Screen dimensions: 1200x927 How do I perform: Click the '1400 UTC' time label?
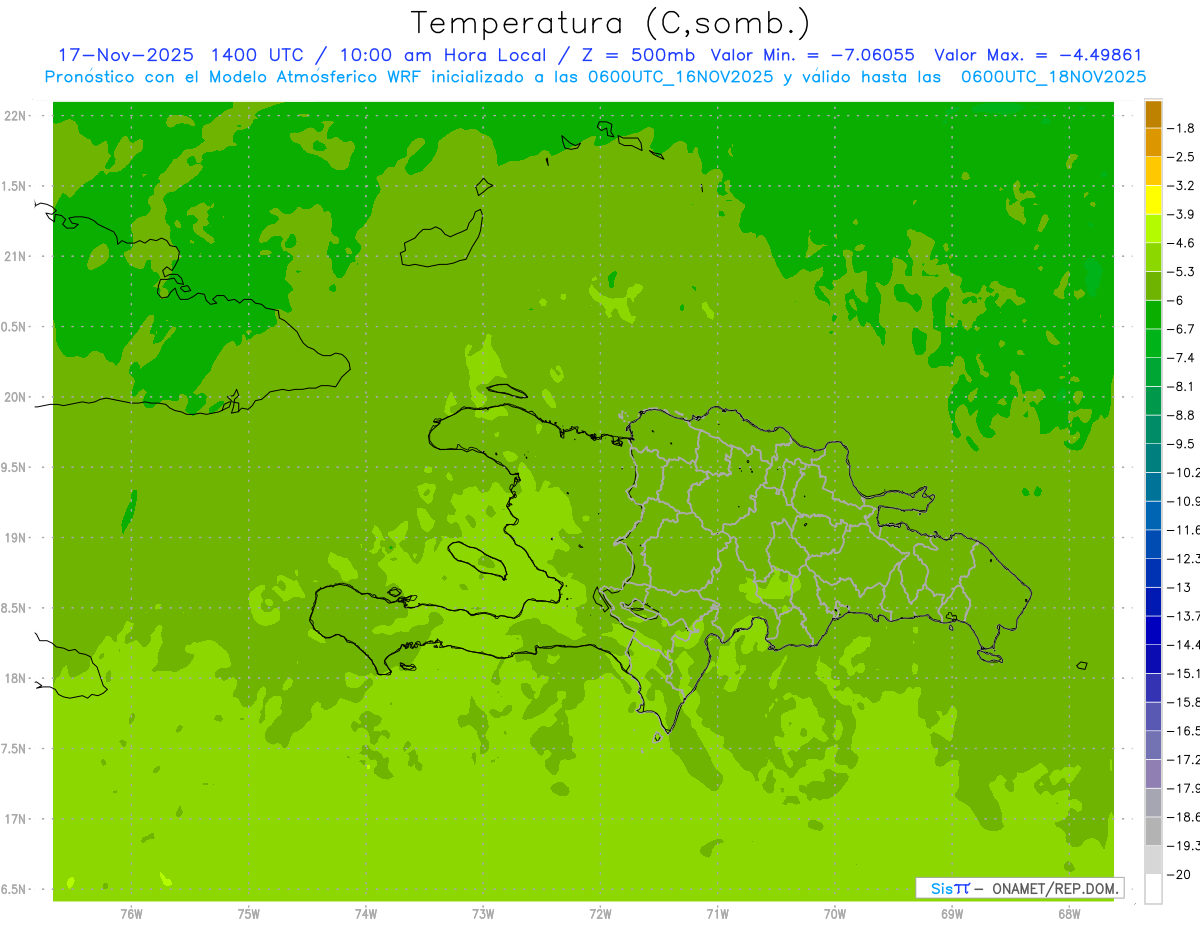tap(258, 55)
